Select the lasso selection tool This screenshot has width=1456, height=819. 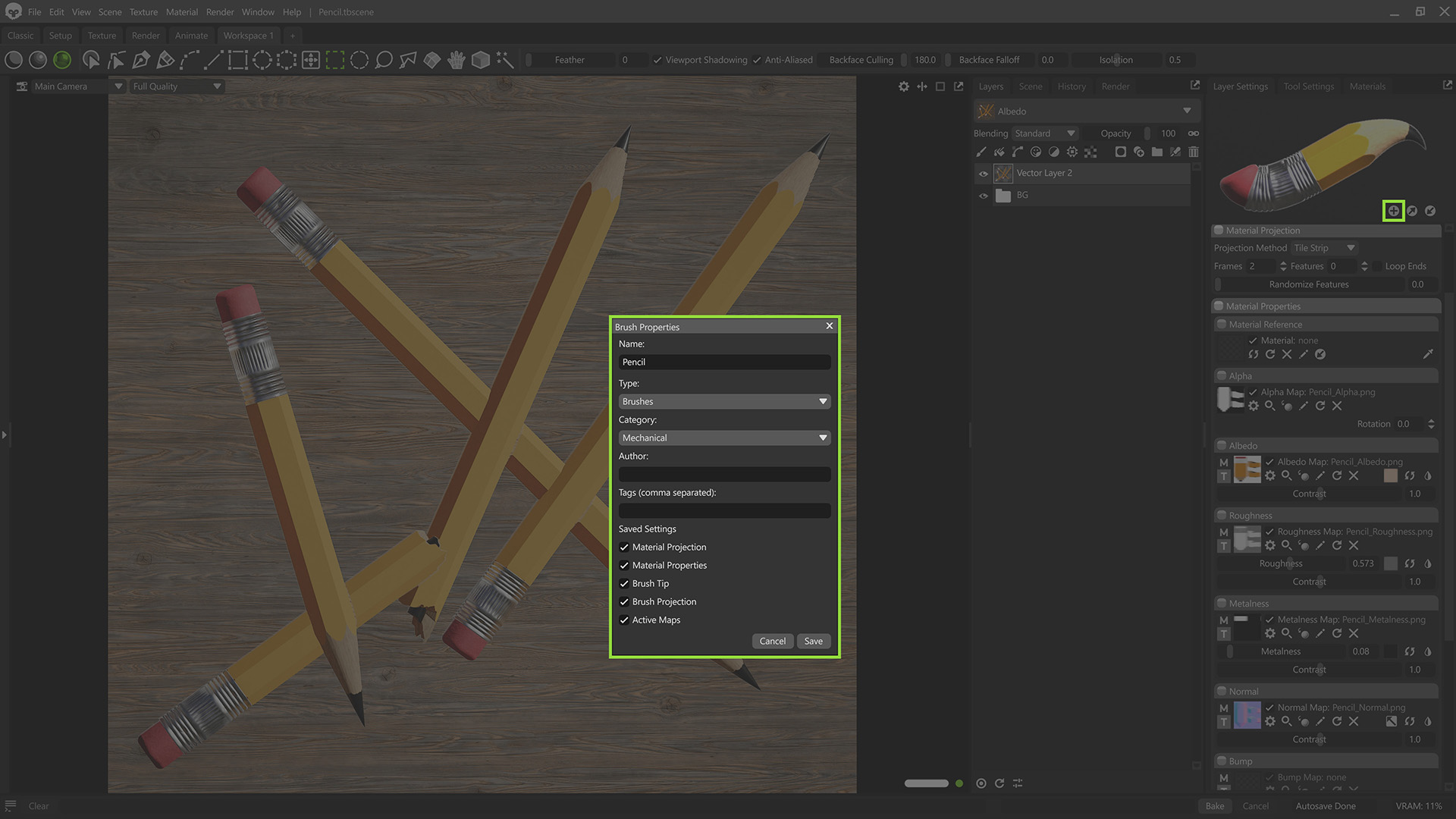point(384,60)
